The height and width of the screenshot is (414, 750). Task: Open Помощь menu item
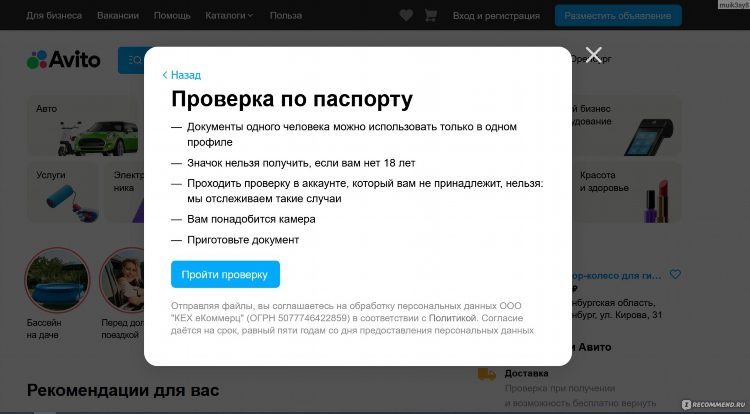172,16
